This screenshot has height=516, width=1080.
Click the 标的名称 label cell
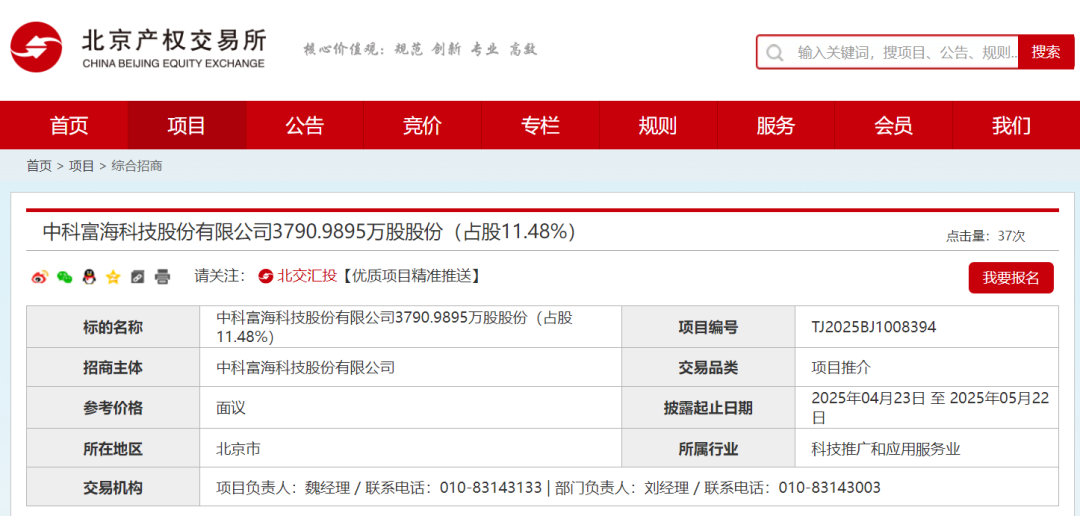[x=113, y=327]
